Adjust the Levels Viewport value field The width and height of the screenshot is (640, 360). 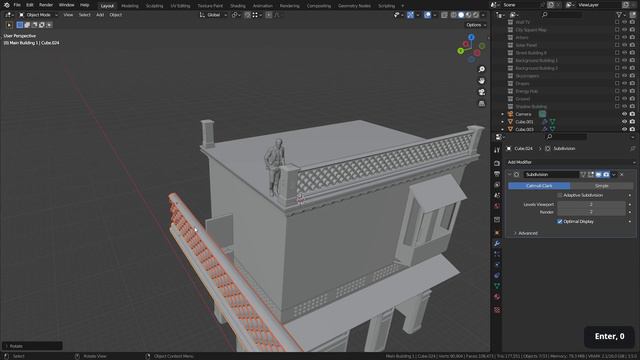click(x=591, y=204)
